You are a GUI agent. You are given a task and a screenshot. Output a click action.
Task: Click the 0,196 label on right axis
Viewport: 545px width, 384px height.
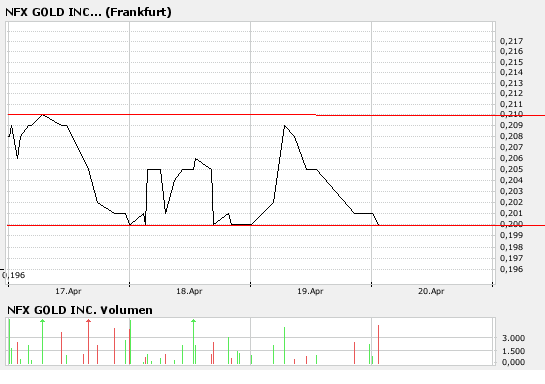[x=511, y=269]
